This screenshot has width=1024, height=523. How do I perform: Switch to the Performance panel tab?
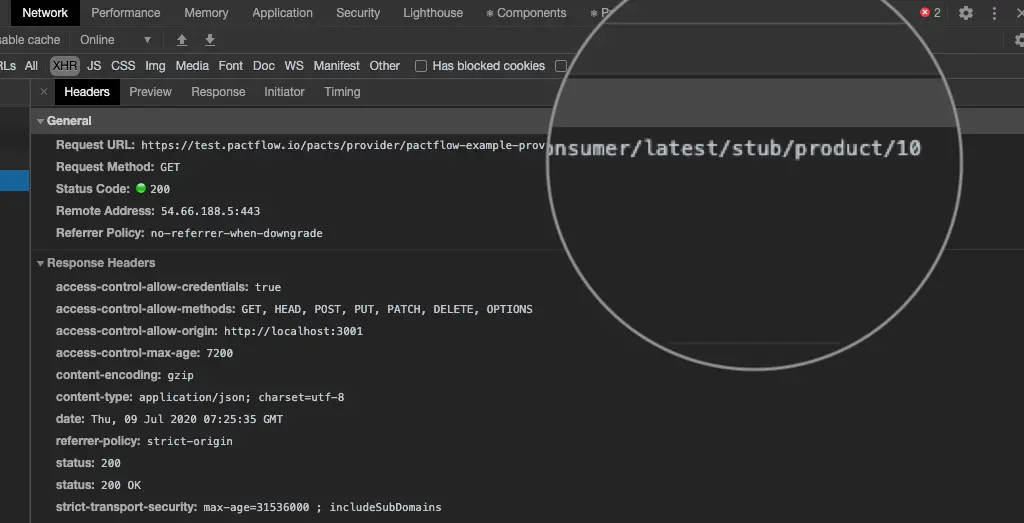126,13
